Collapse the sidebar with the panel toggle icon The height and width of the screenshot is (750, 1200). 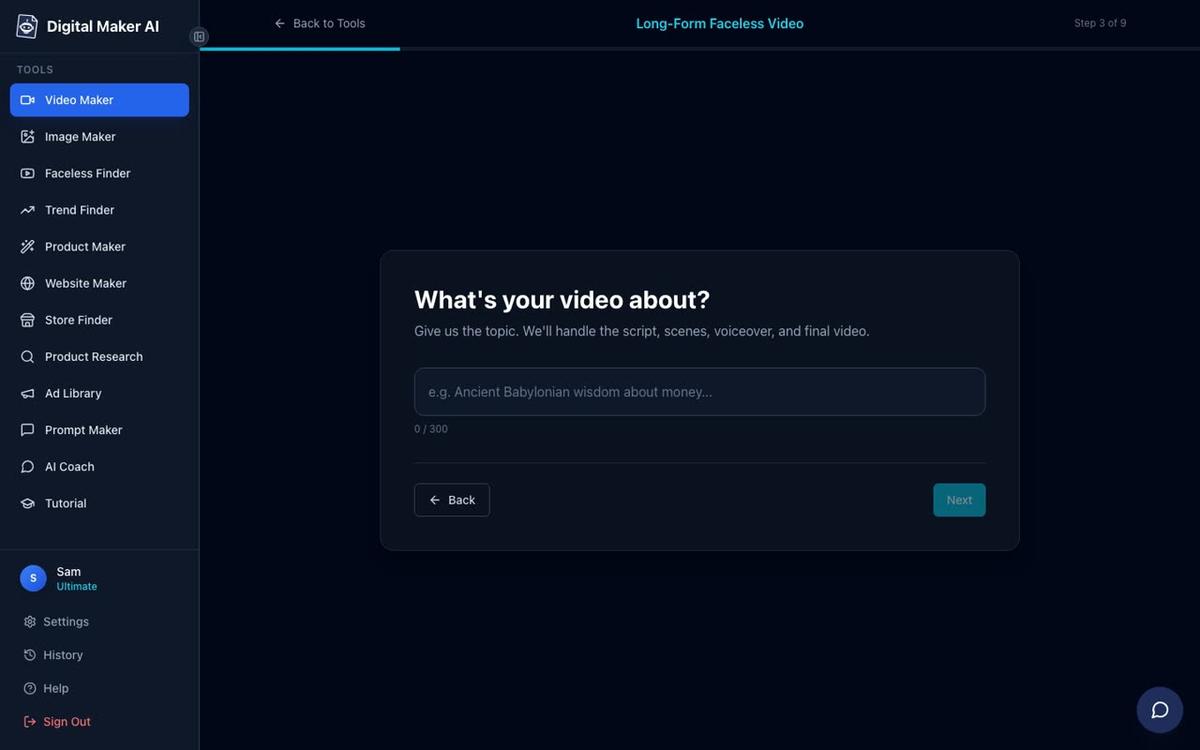coord(199,37)
